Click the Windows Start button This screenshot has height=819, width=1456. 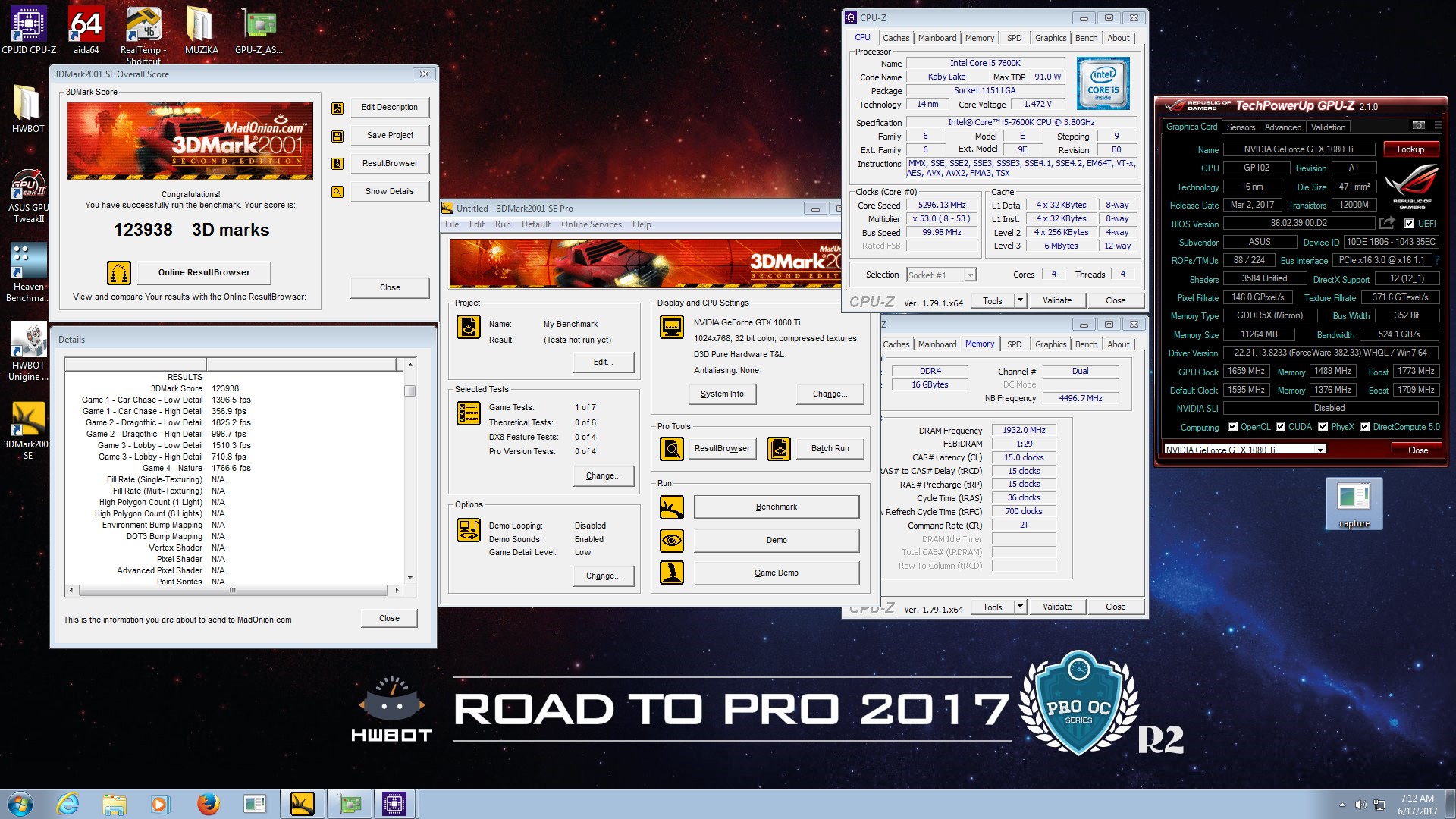pos(20,804)
